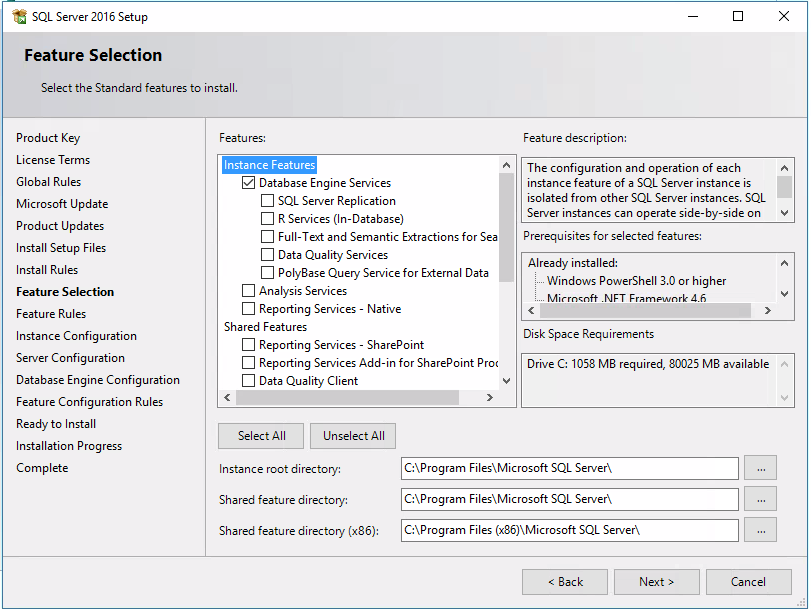
Task: Select the Shared Features tree node
Action: (x=265, y=327)
